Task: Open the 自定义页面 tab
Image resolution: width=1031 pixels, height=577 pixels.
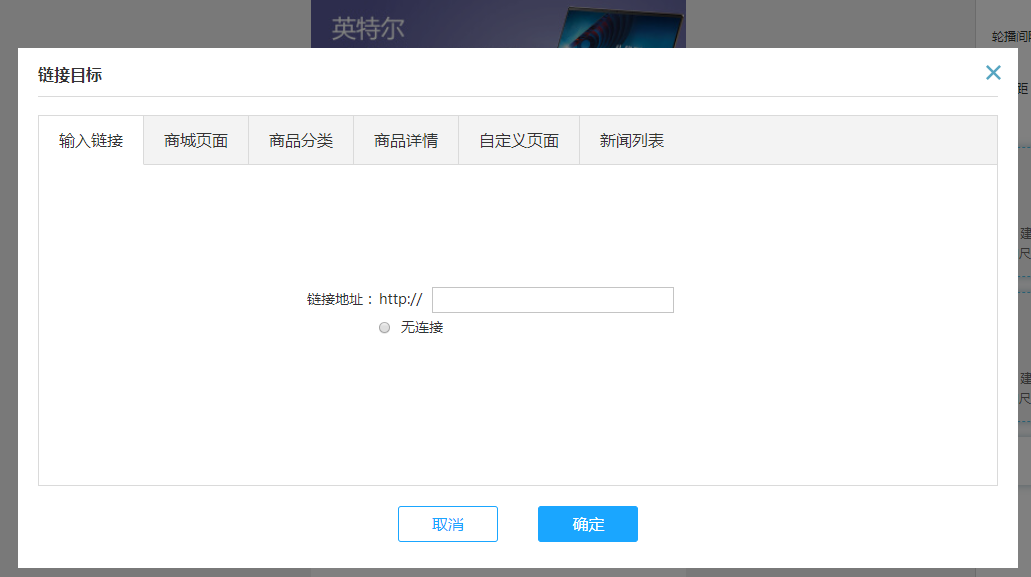Action: (x=519, y=141)
